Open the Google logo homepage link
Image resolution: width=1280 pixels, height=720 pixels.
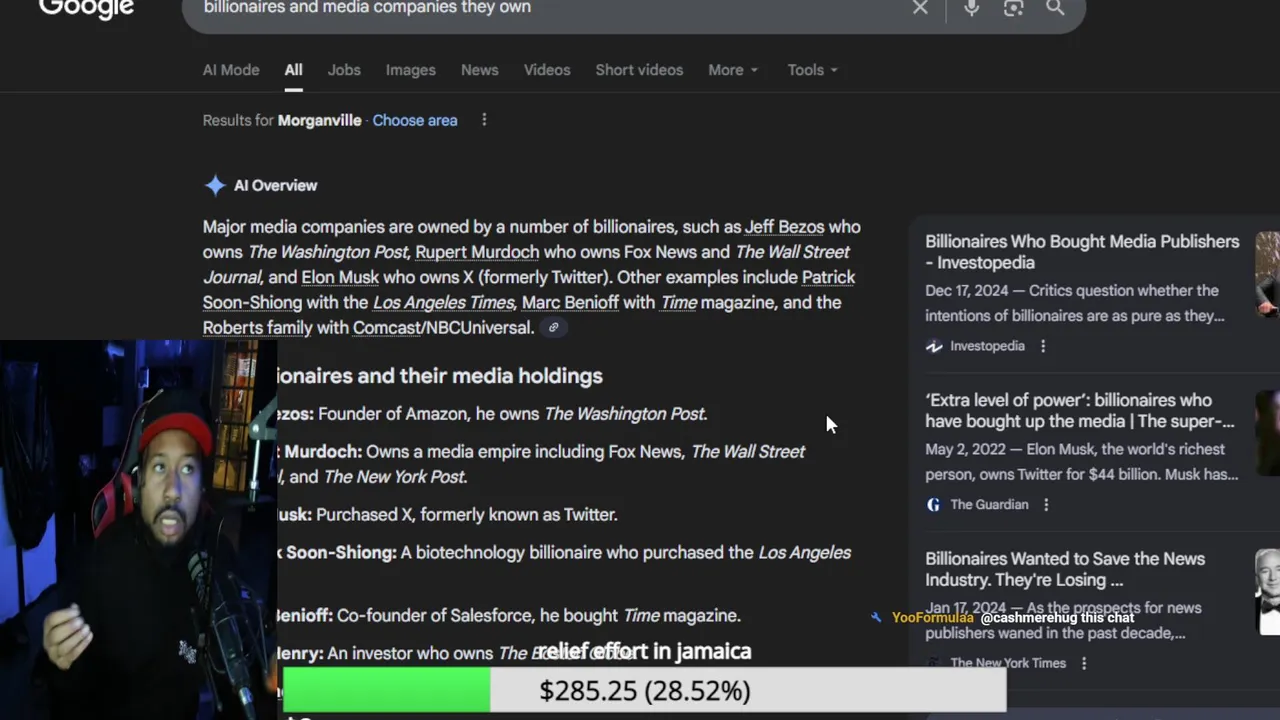point(86,8)
